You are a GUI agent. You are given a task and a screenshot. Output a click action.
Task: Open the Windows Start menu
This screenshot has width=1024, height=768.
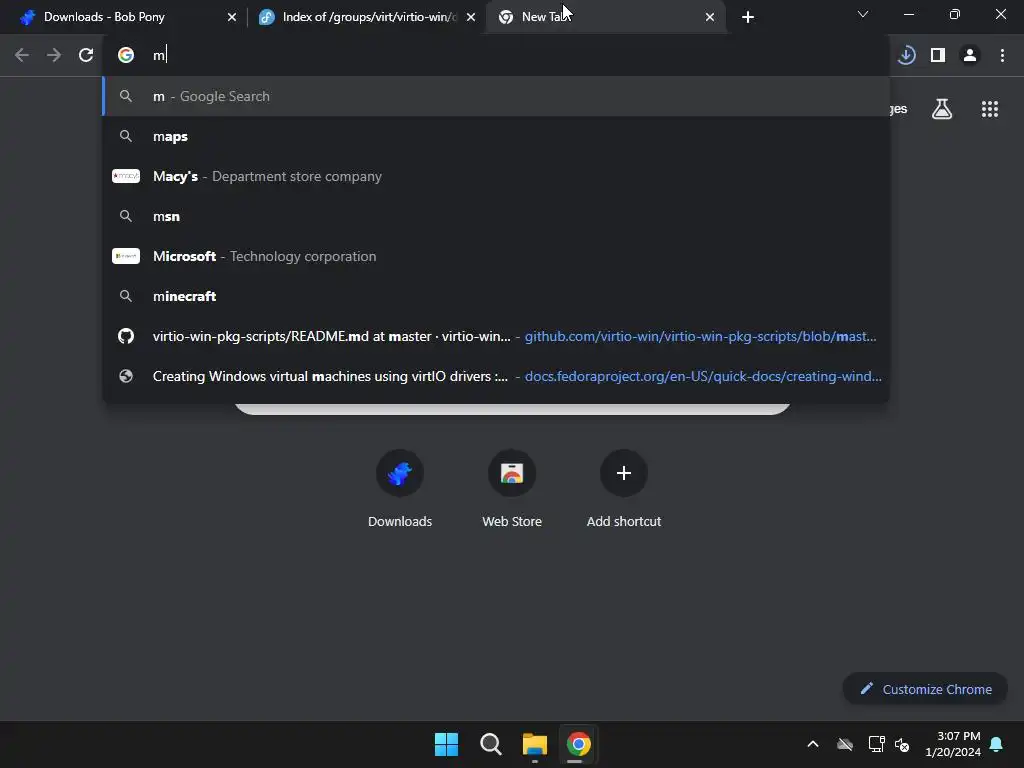click(447, 744)
